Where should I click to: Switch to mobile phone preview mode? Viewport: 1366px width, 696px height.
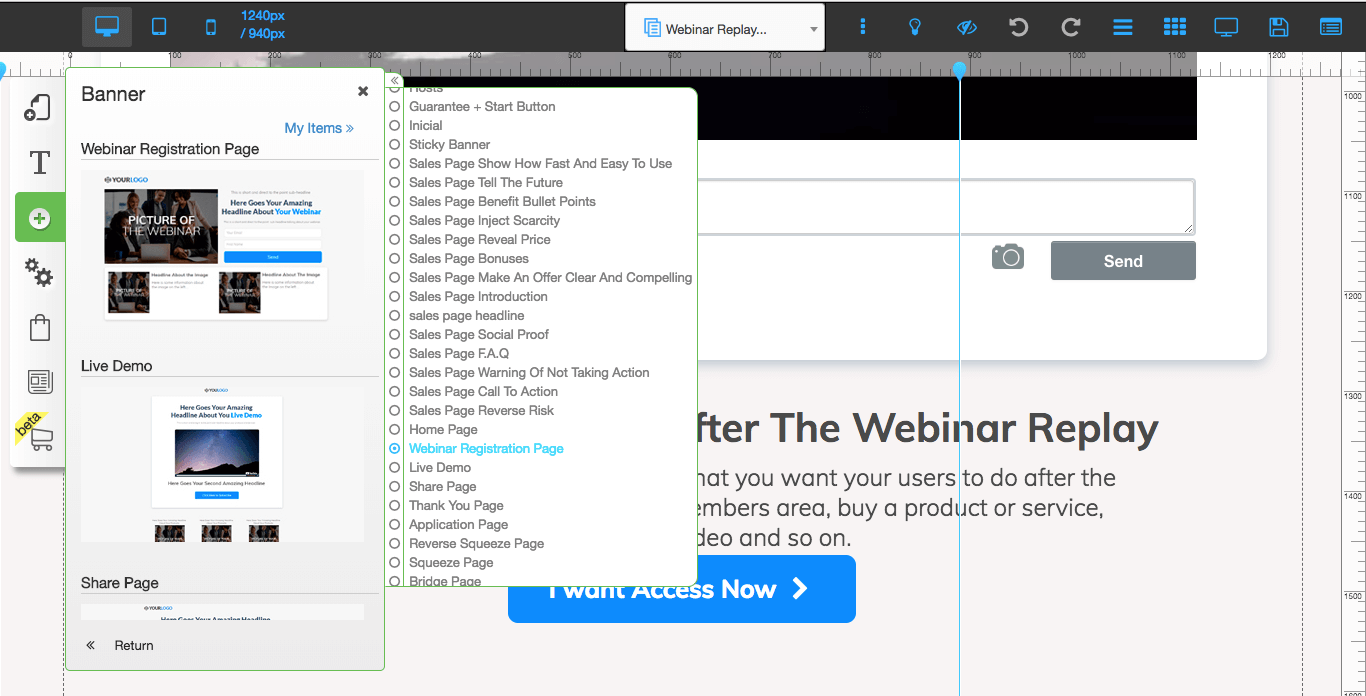pos(210,27)
